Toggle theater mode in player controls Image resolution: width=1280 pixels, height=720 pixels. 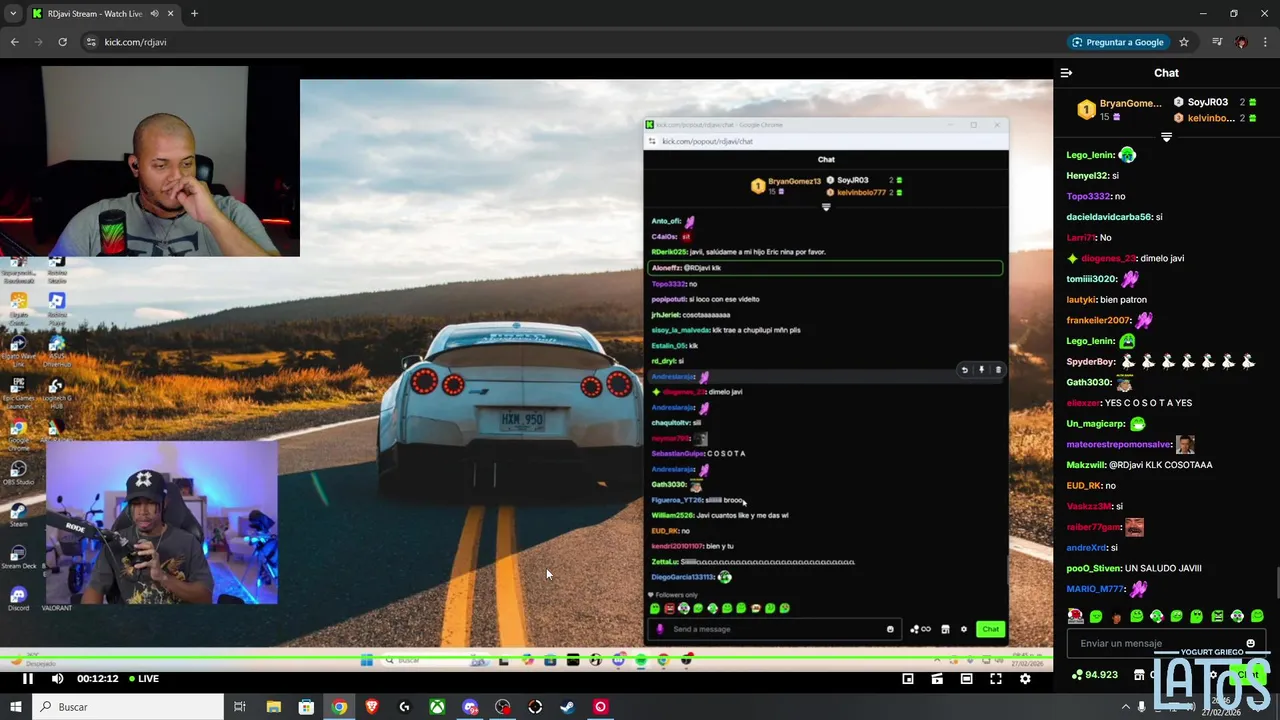(966, 679)
